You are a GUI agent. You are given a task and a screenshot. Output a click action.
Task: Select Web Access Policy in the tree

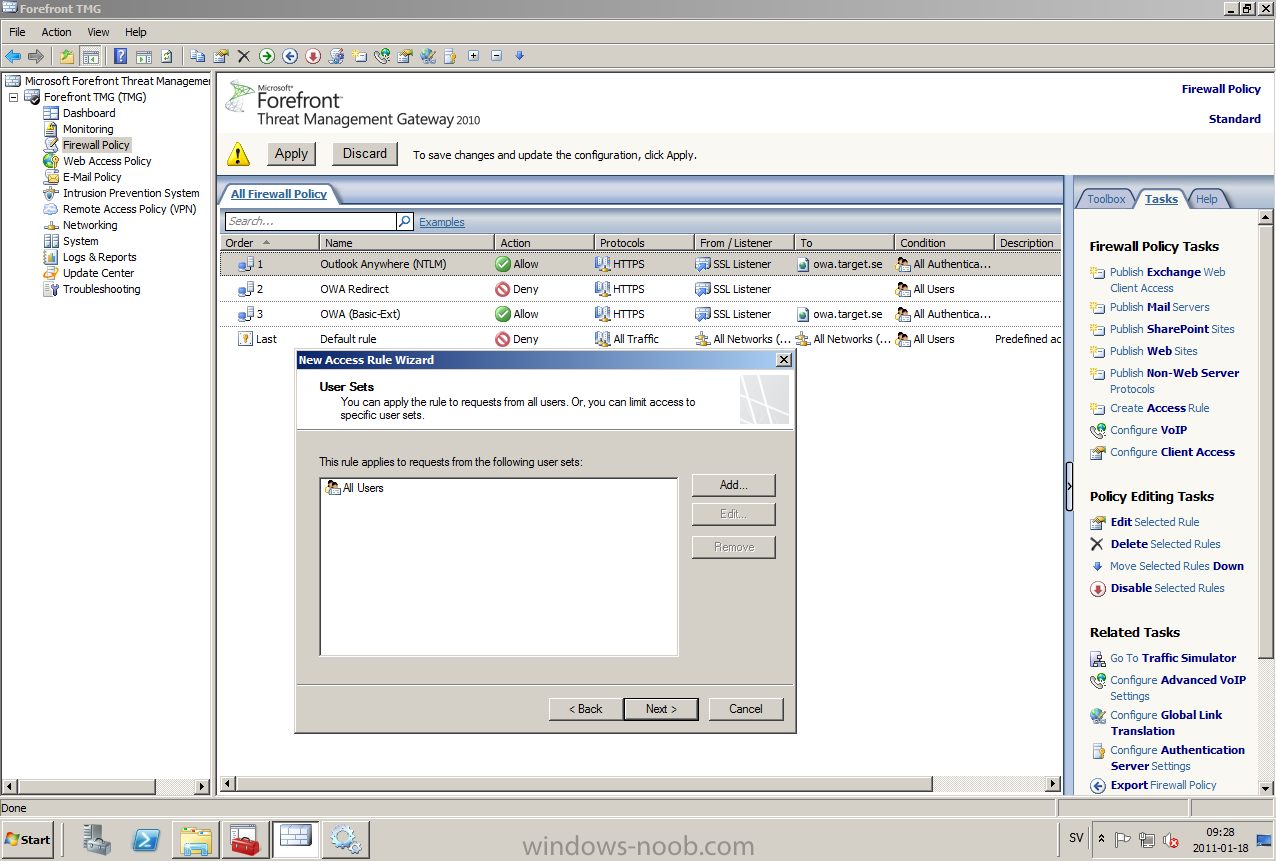point(107,161)
